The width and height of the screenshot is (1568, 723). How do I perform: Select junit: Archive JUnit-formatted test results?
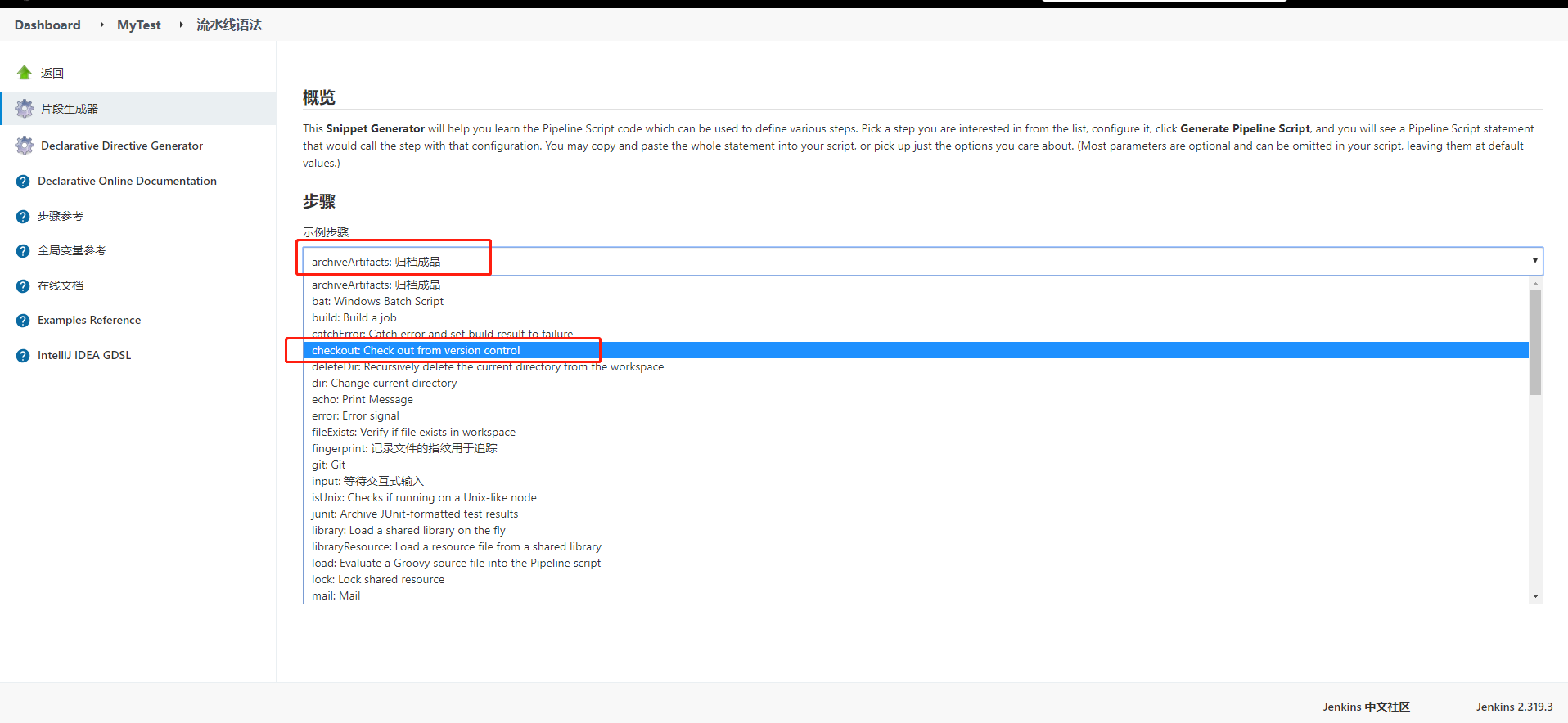(916, 514)
